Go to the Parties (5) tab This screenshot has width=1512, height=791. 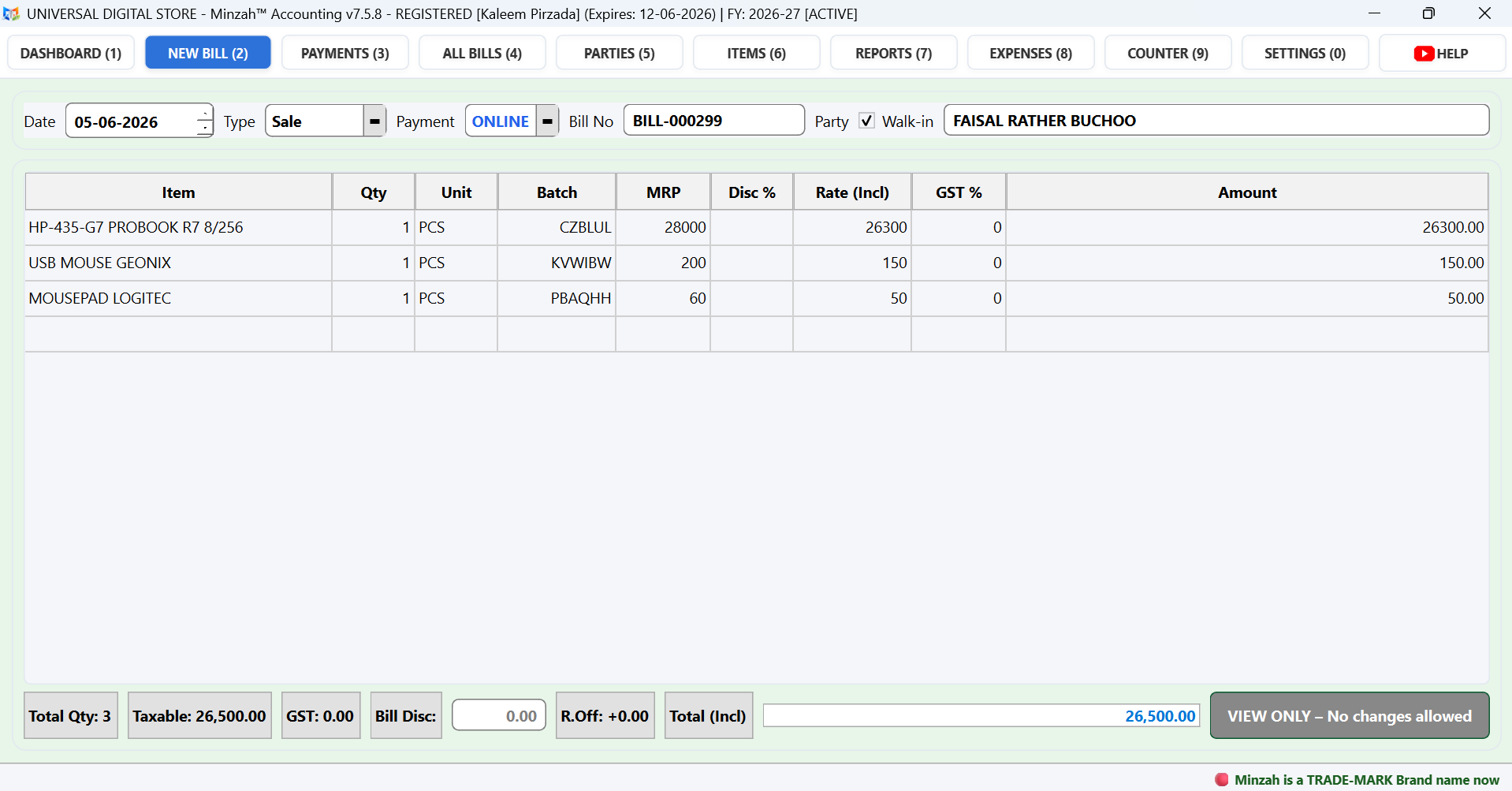pos(620,53)
